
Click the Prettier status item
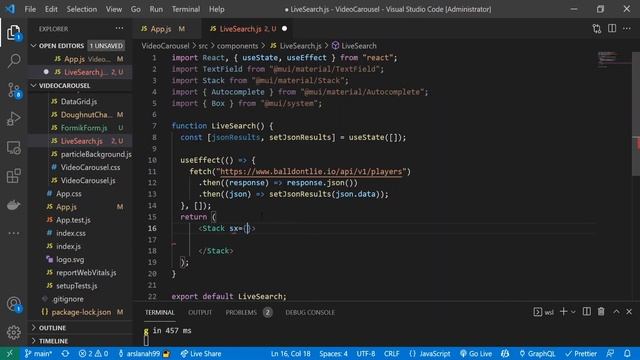click(580, 353)
